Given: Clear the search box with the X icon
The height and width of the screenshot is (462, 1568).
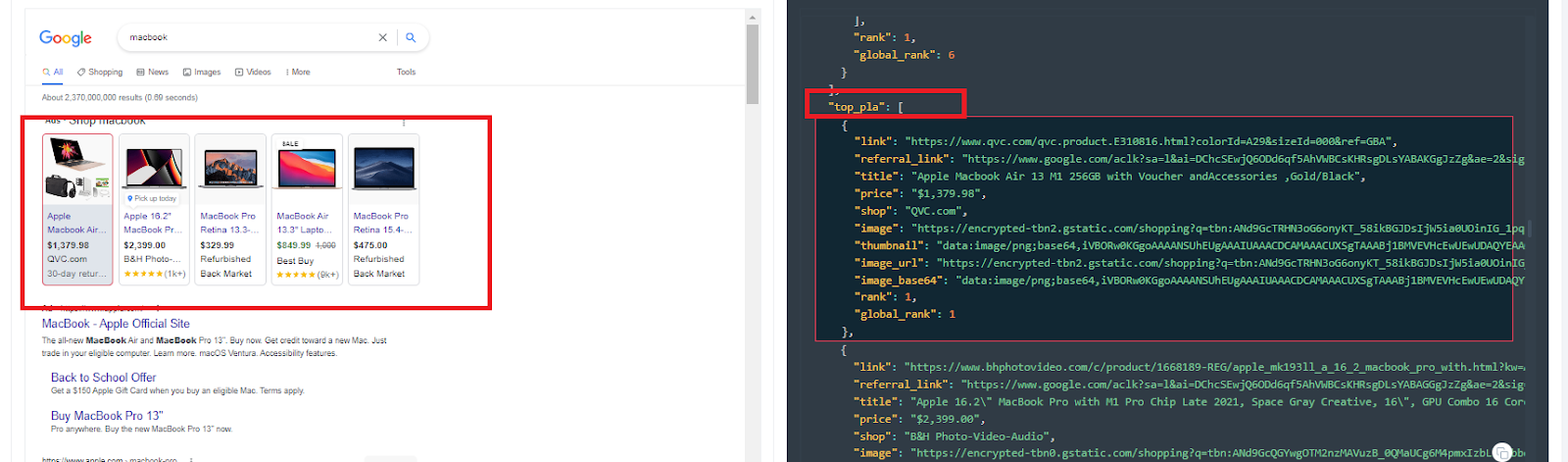Looking at the screenshot, I should 383,37.
